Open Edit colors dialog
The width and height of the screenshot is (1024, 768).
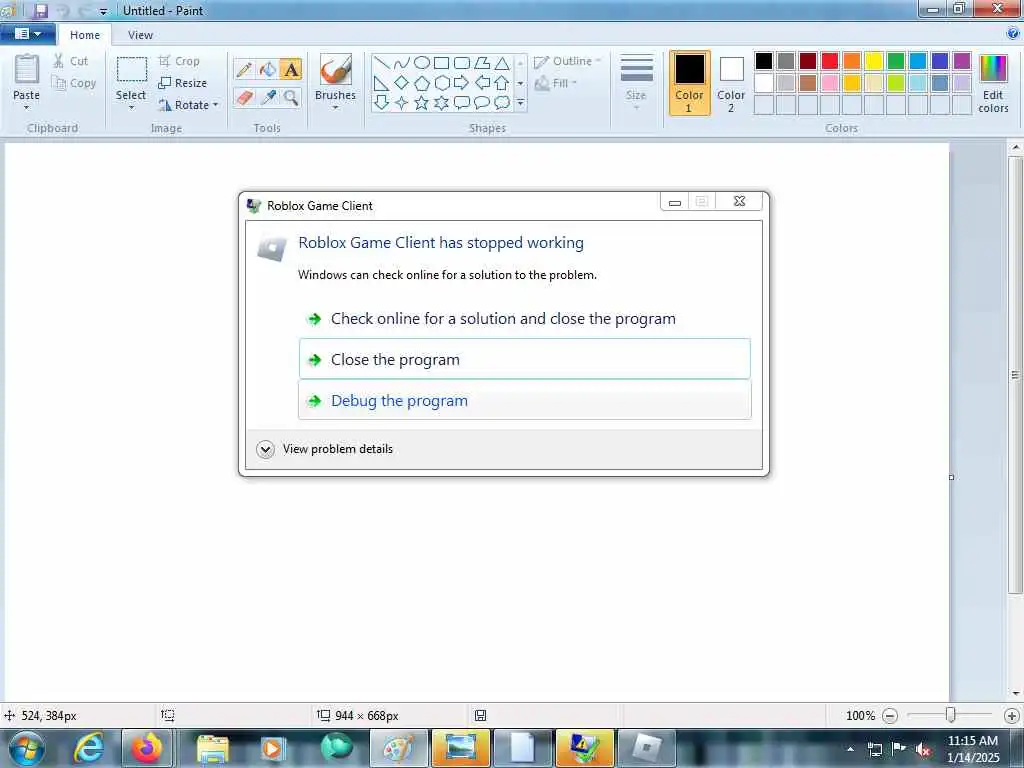click(x=993, y=84)
